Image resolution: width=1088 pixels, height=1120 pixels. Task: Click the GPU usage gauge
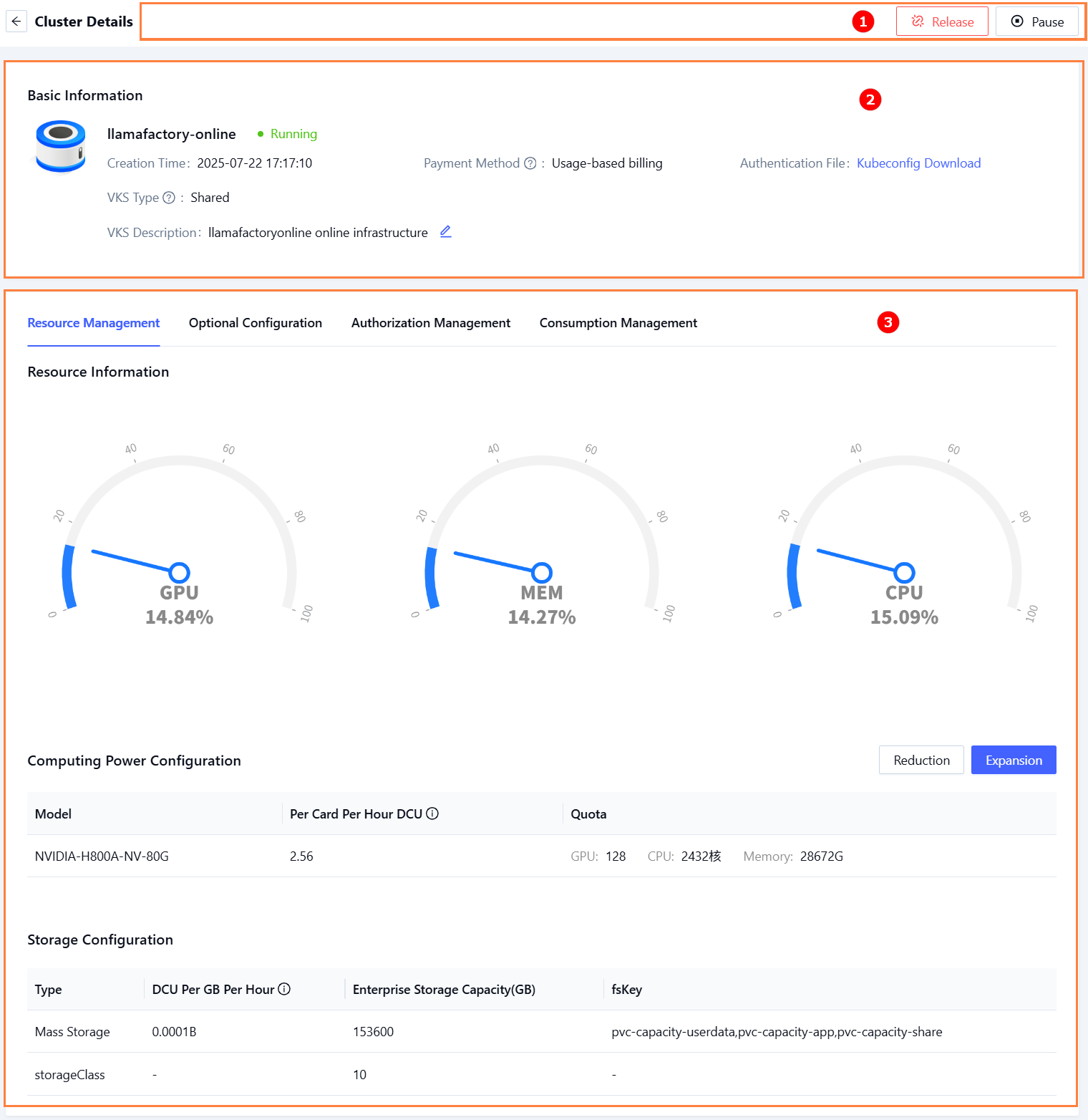(x=179, y=544)
